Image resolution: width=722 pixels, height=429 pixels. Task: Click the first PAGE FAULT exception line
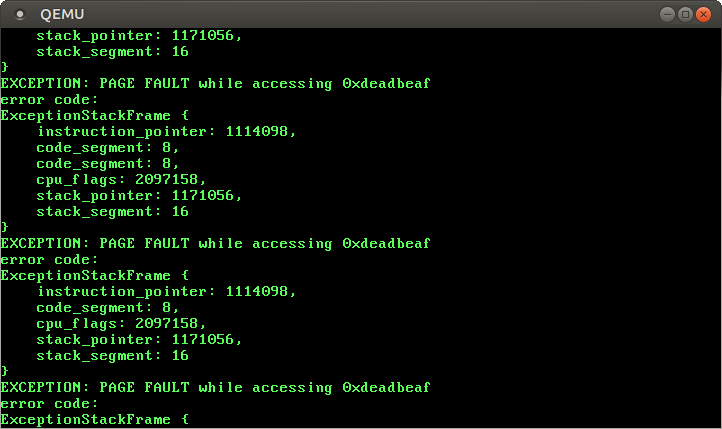pyautogui.click(x=216, y=83)
